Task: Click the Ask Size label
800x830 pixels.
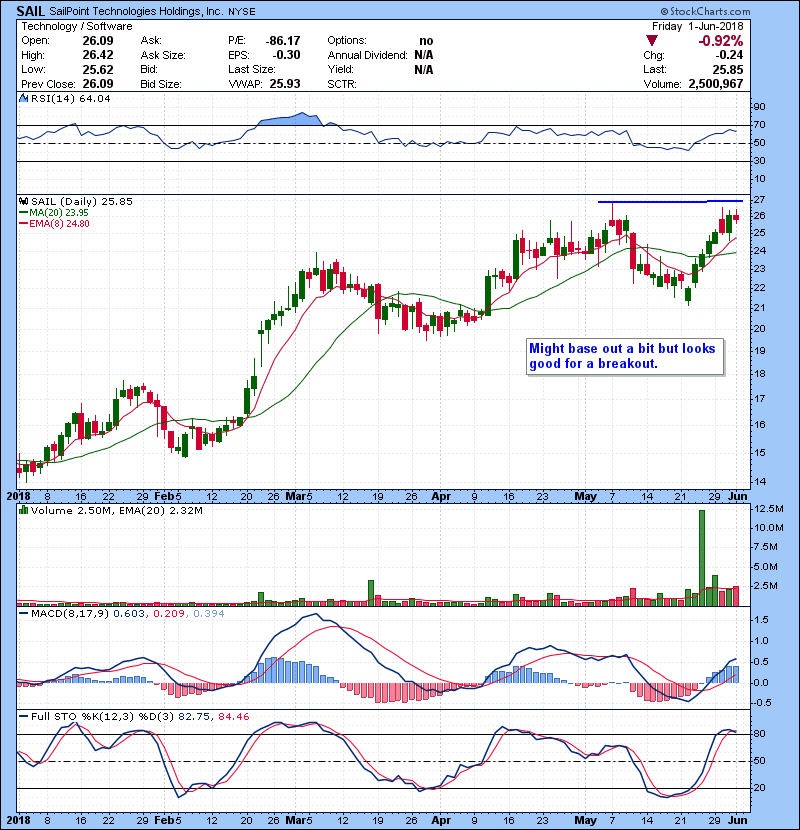Action: tap(163, 55)
